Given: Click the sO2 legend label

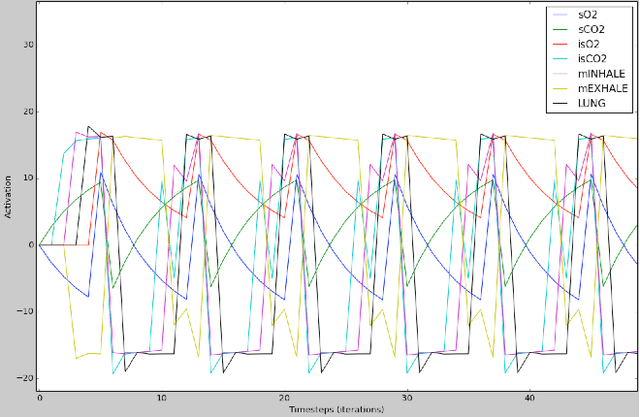Looking at the screenshot, I should [587, 14].
